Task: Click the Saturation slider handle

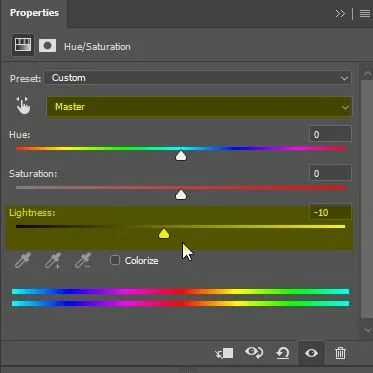Action: click(181, 195)
